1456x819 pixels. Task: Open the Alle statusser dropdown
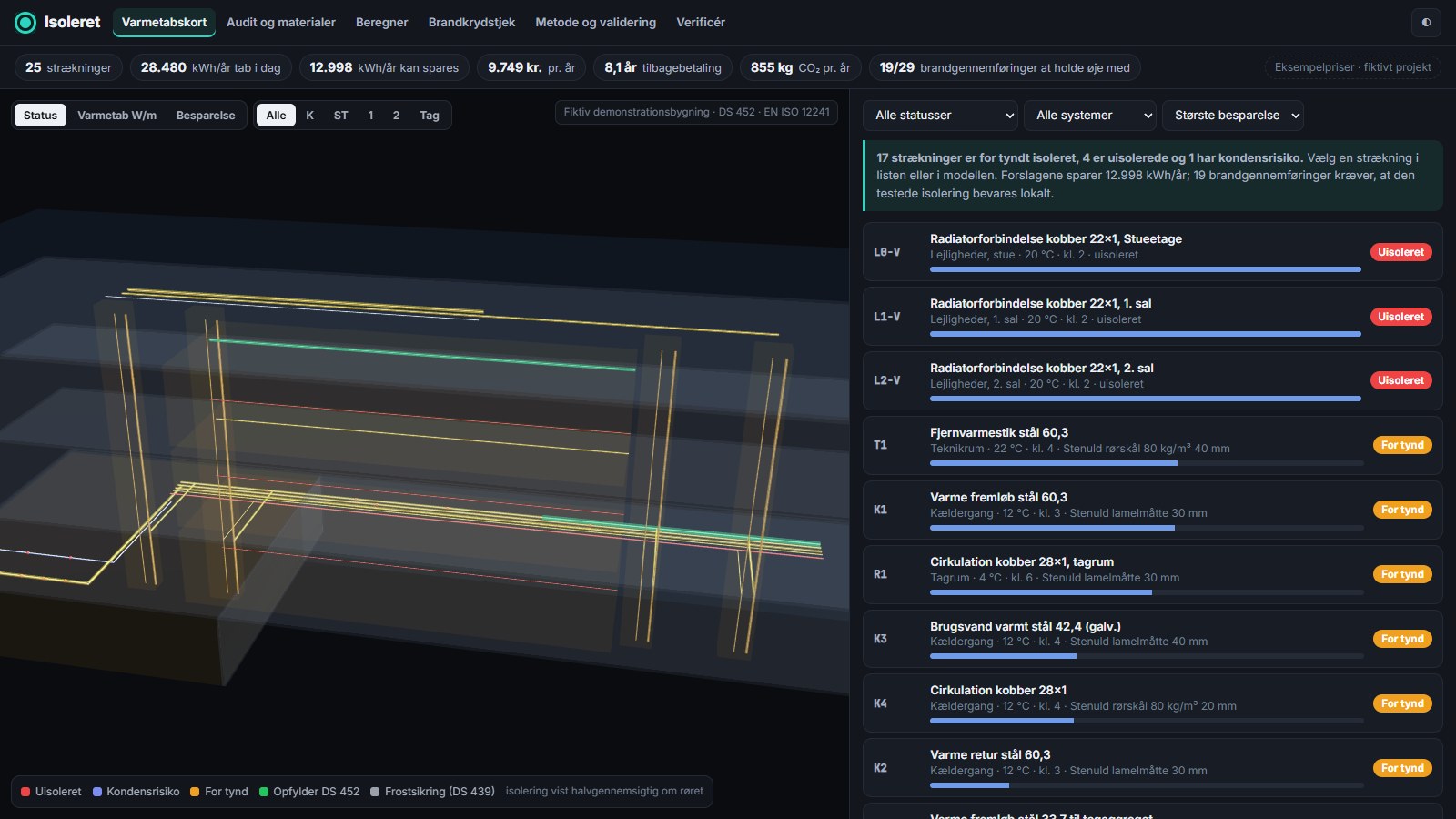point(941,116)
